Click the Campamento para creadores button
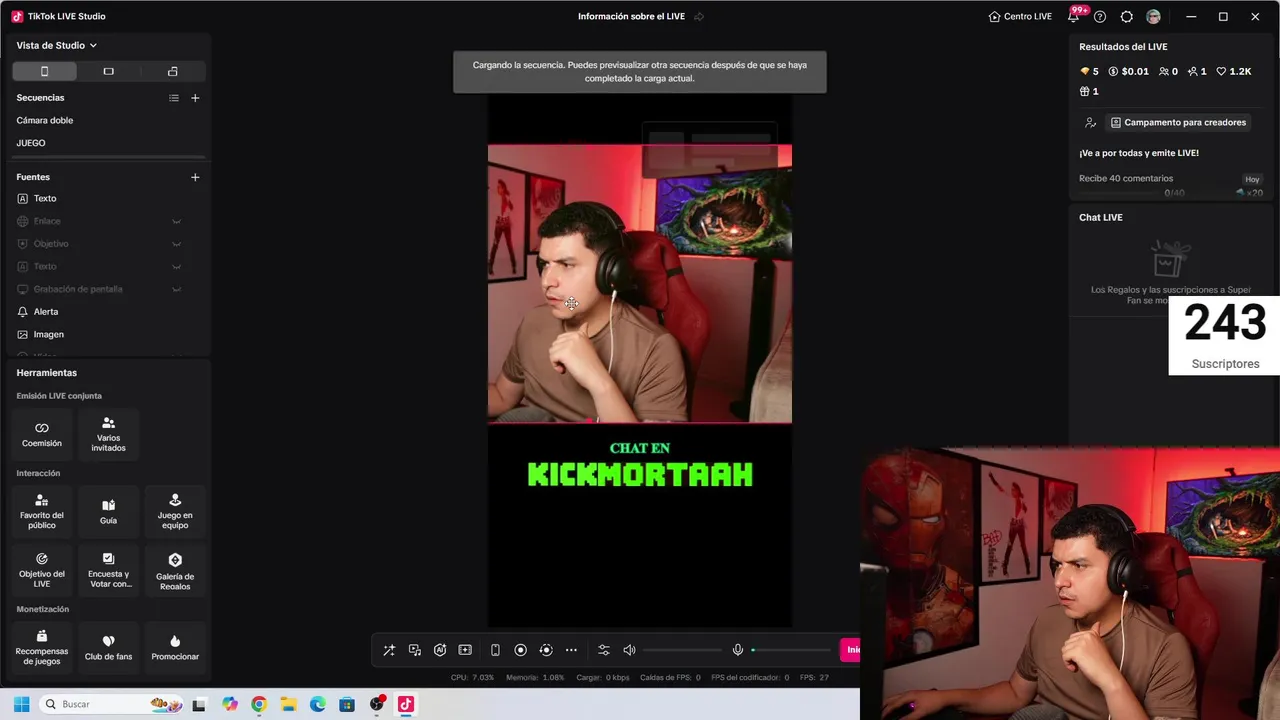 click(x=1179, y=122)
